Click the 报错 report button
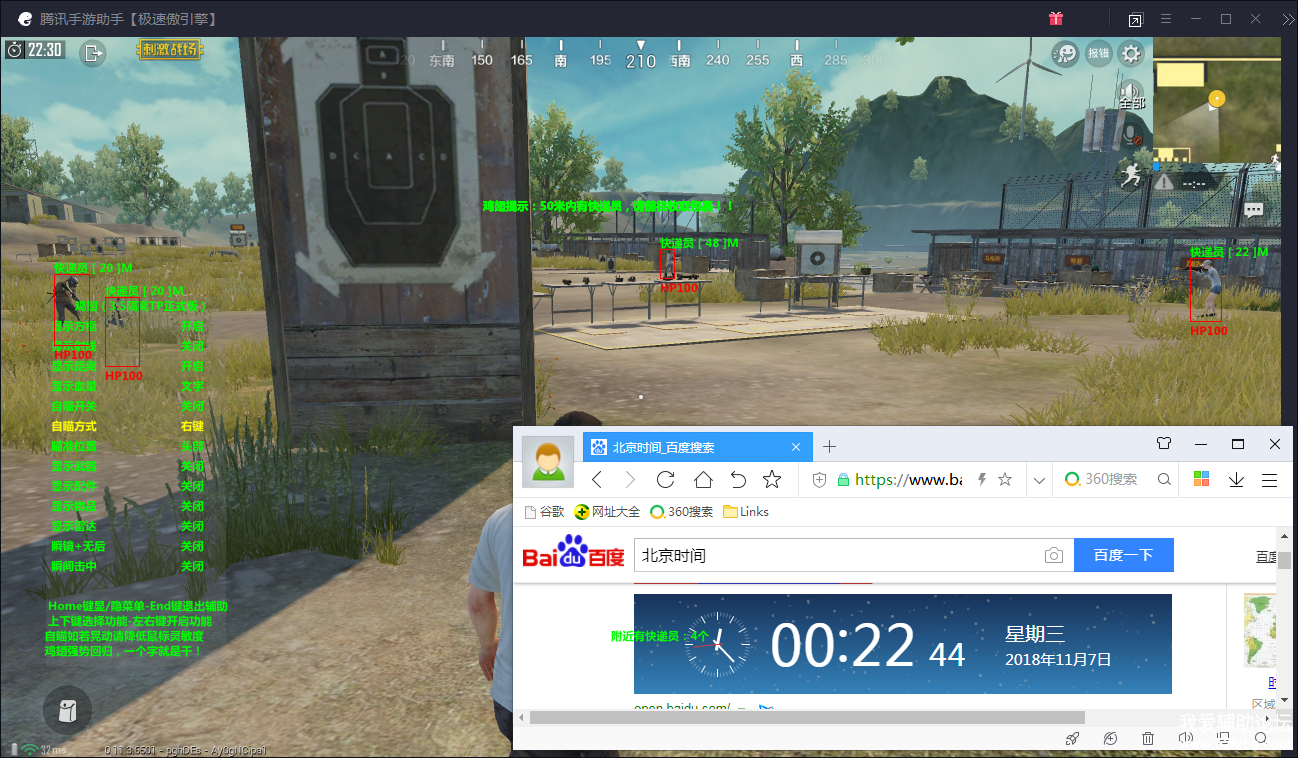This screenshot has height=758, width=1298. [x=1098, y=53]
